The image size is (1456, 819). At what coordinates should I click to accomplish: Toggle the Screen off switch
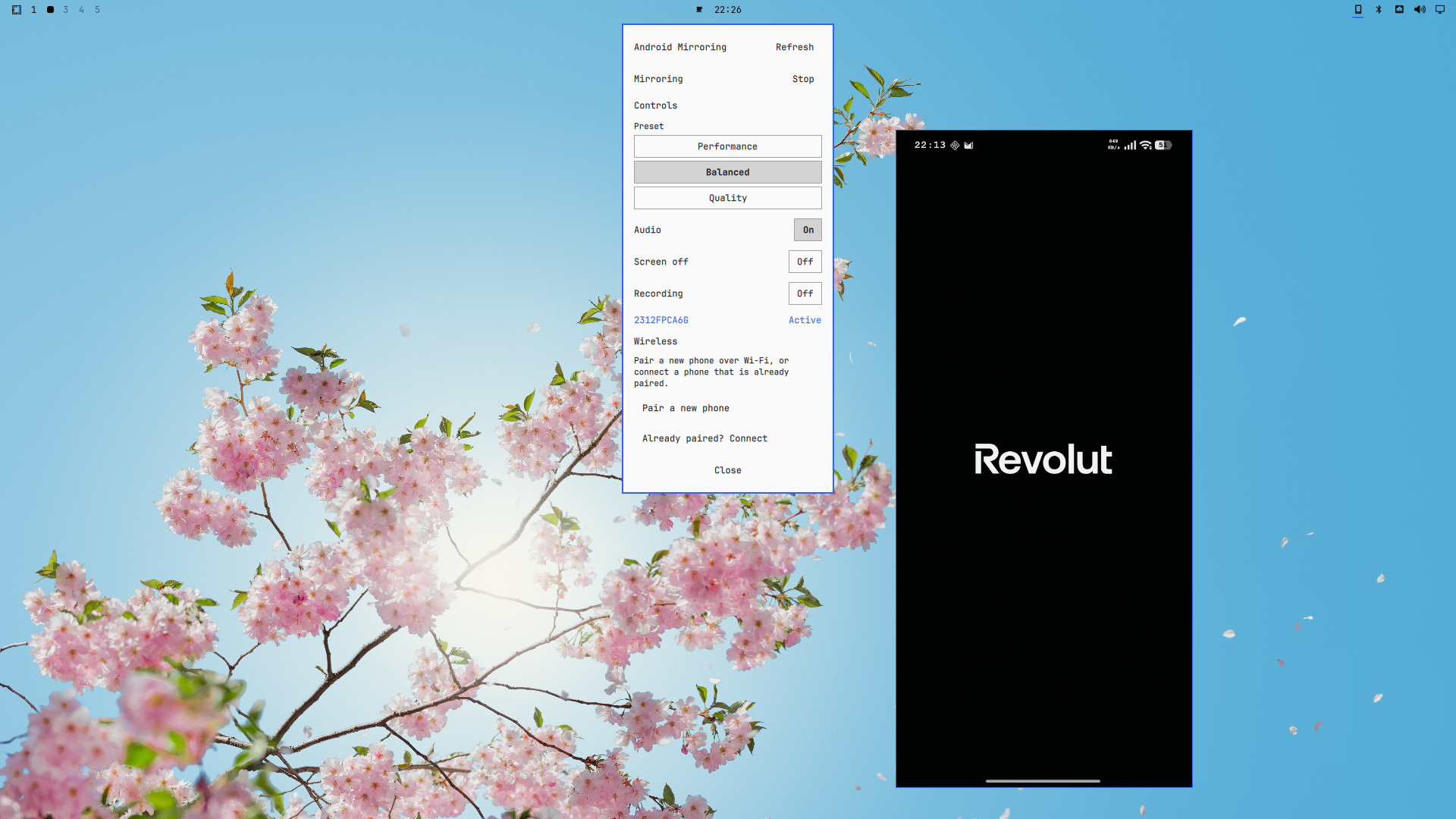(x=805, y=262)
